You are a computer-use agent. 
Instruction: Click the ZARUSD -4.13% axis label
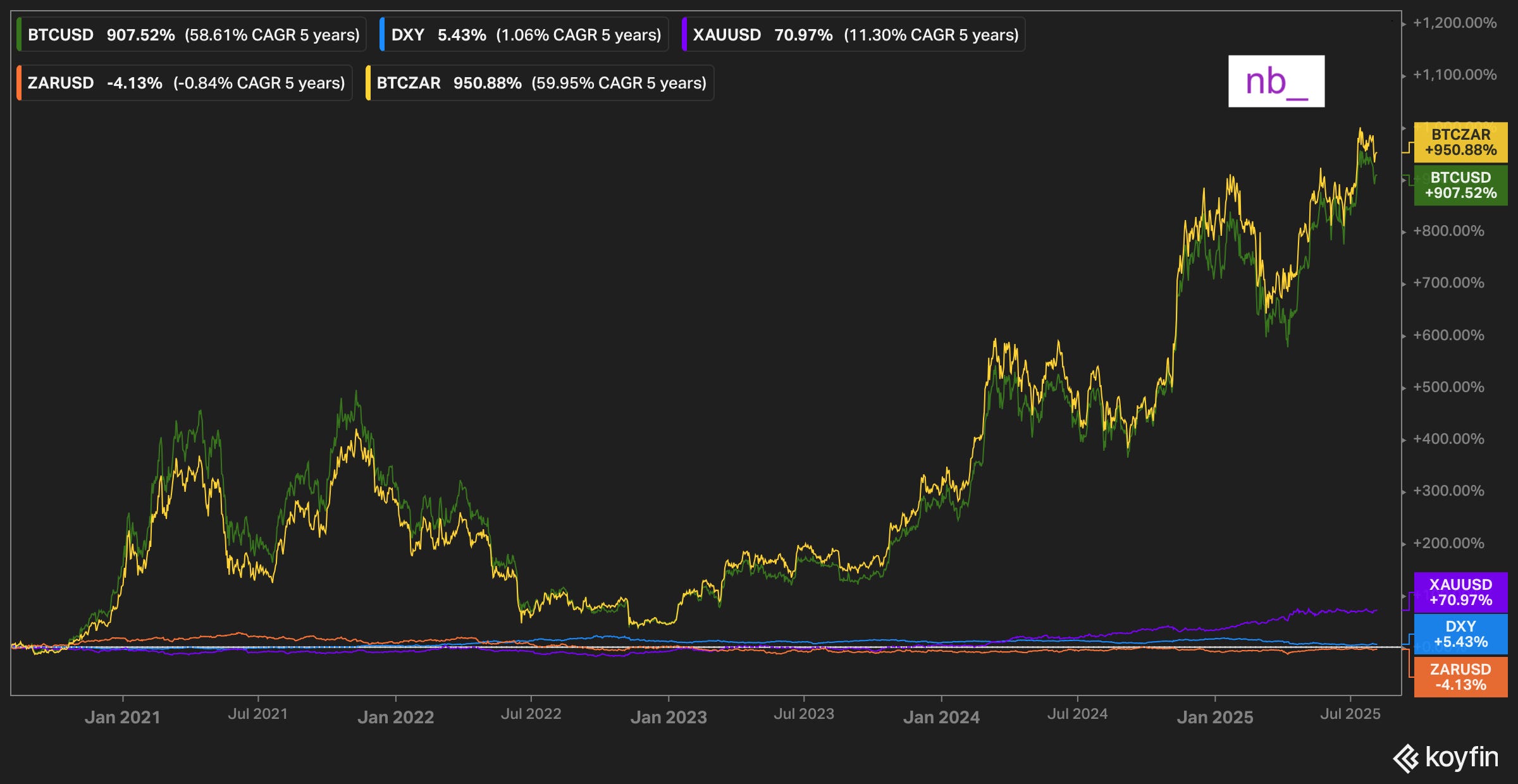point(1460,677)
